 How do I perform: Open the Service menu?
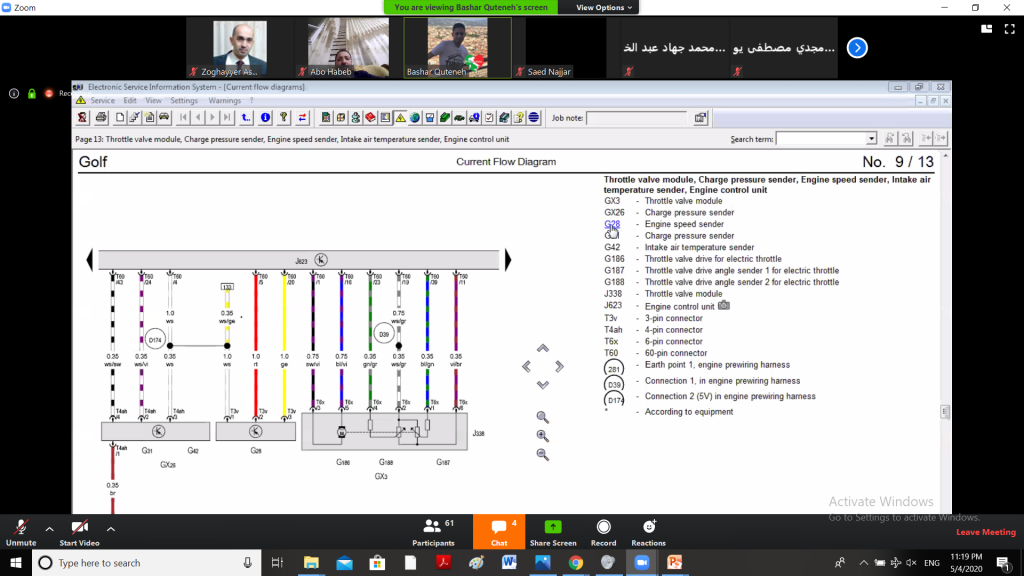click(103, 101)
